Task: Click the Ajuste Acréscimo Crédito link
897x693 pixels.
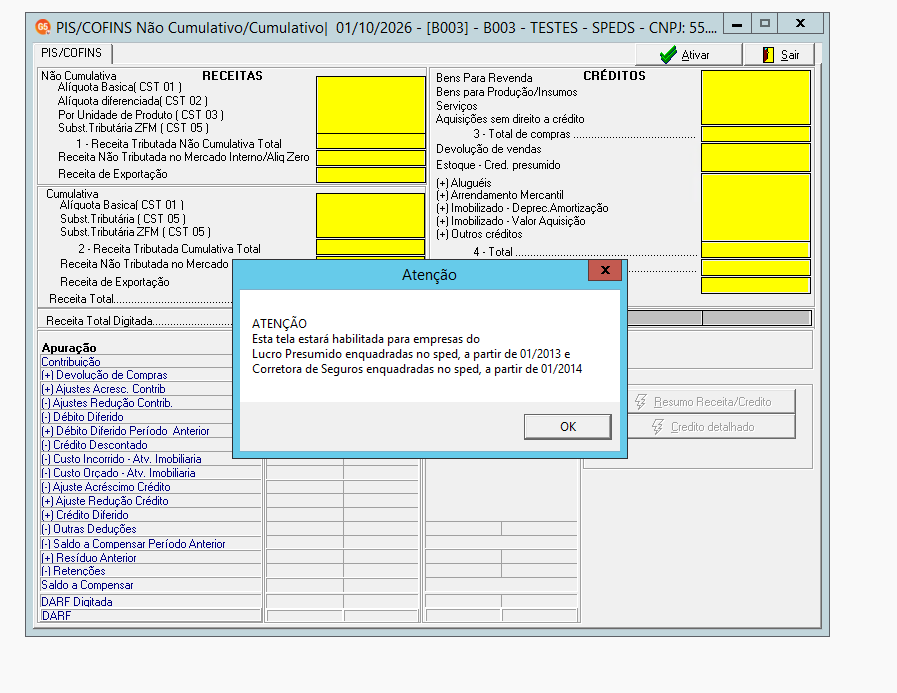Action: [106, 487]
